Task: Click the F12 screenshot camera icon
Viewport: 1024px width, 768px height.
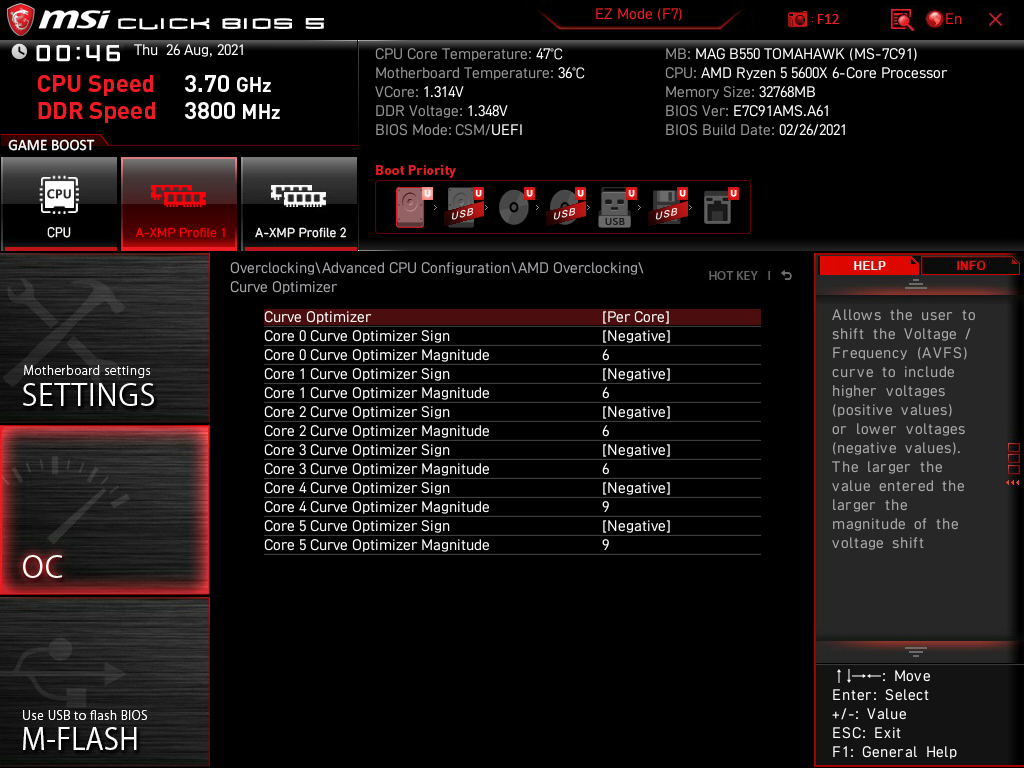Action: click(x=797, y=20)
